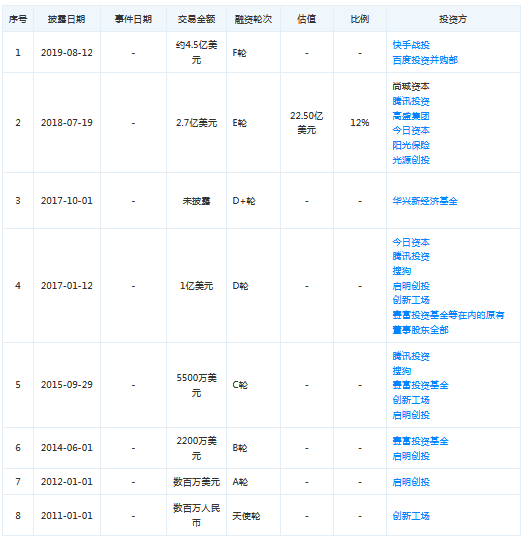This screenshot has width=521, height=536.
Task: Click the 1亿美元 amount cell
Action: 197,286
